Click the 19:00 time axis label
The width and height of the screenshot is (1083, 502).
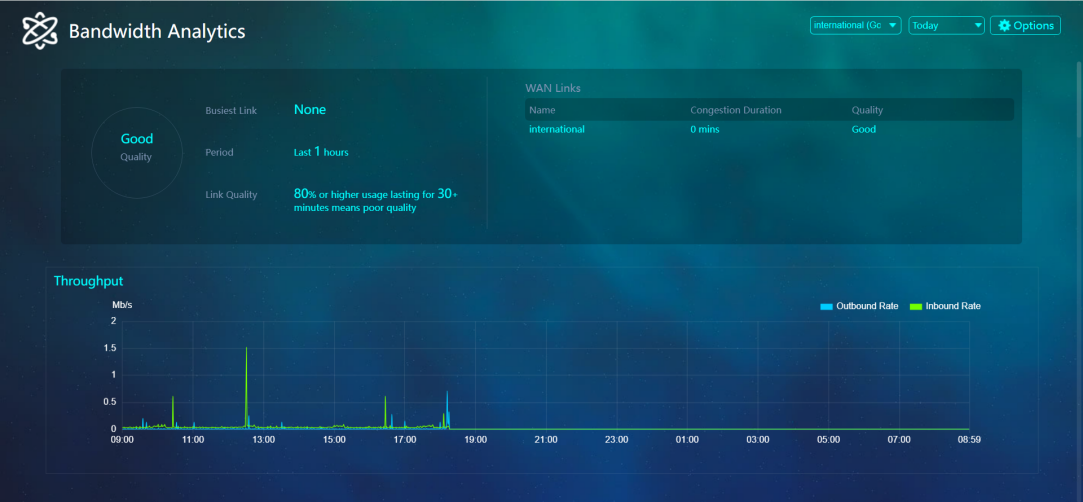click(x=475, y=440)
